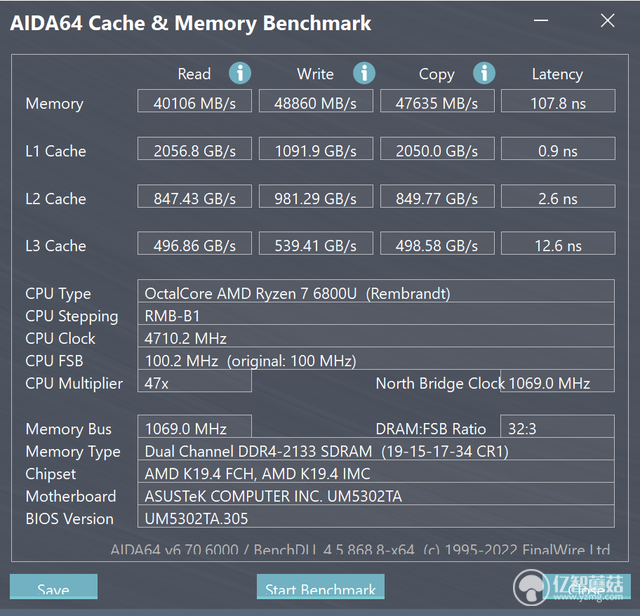The height and width of the screenshot is (616, 640).
Task: Click the DRAM:FSB Ratio 32:3 field
Action: click(557, 427)
